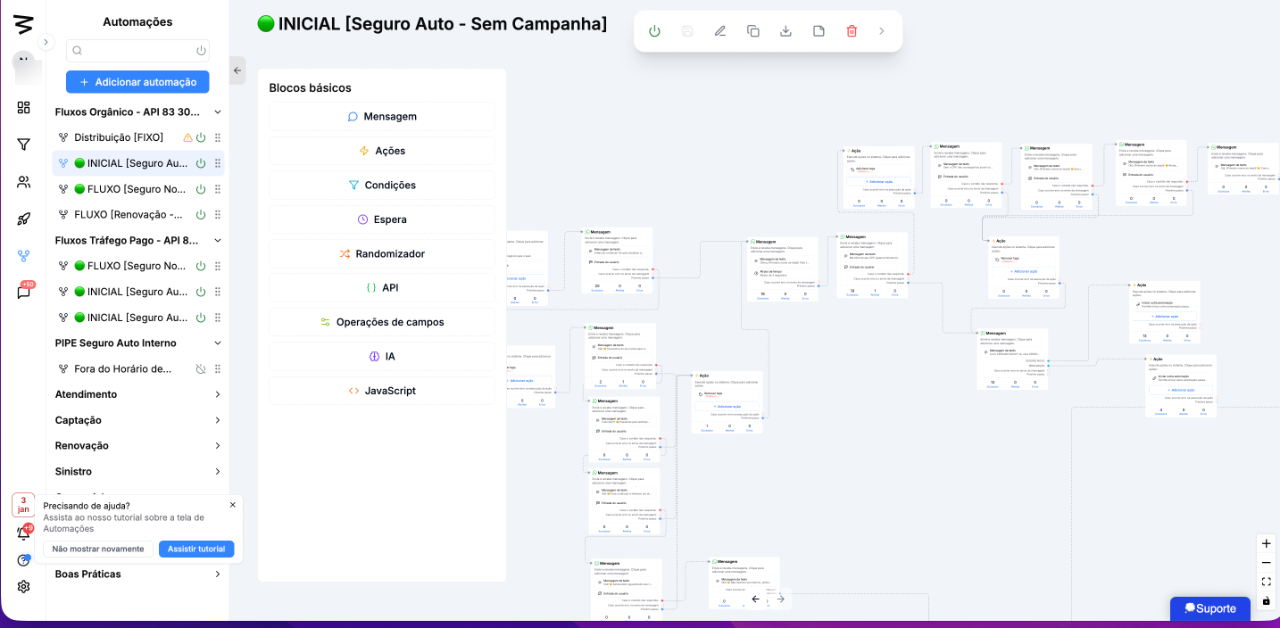
Task: Download the automation flow
Action: [x=786, y=31]
